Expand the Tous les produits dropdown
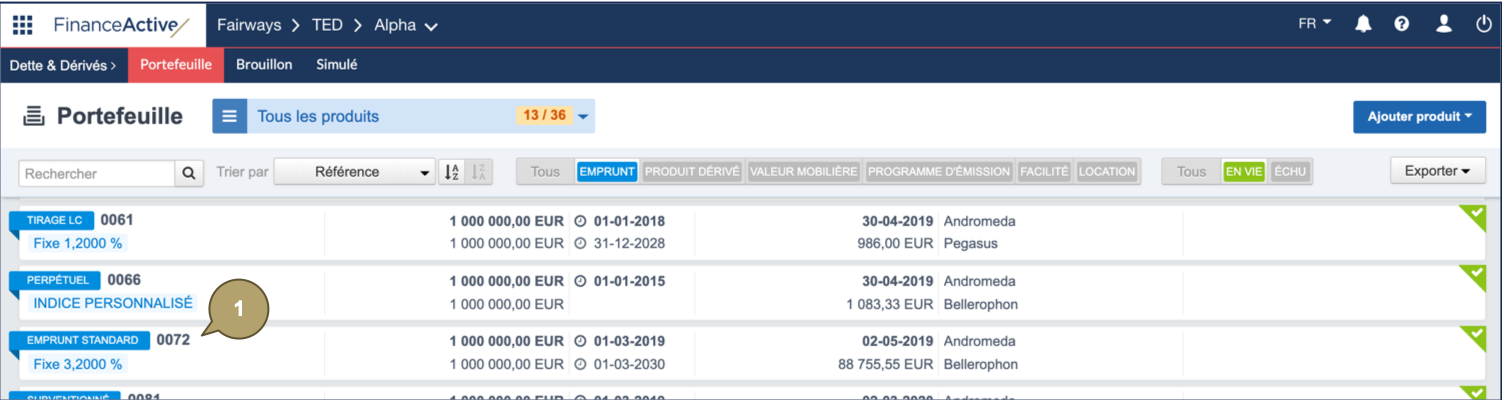 583,117
